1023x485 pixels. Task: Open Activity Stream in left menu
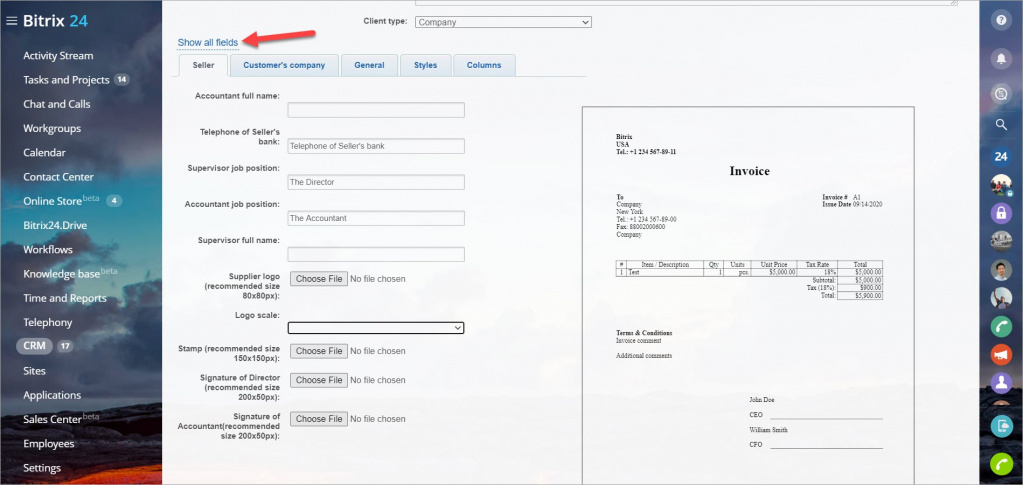(x=58, y=55)
